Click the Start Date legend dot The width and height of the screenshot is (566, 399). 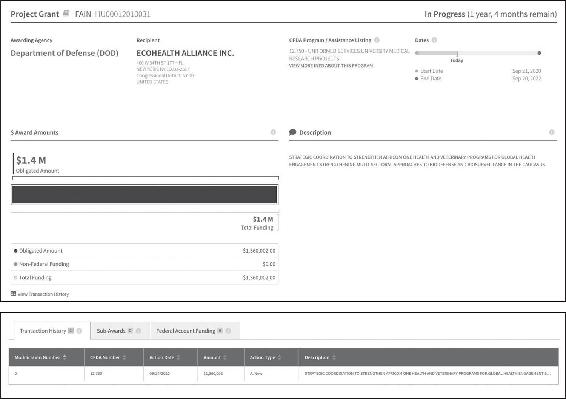417,71
